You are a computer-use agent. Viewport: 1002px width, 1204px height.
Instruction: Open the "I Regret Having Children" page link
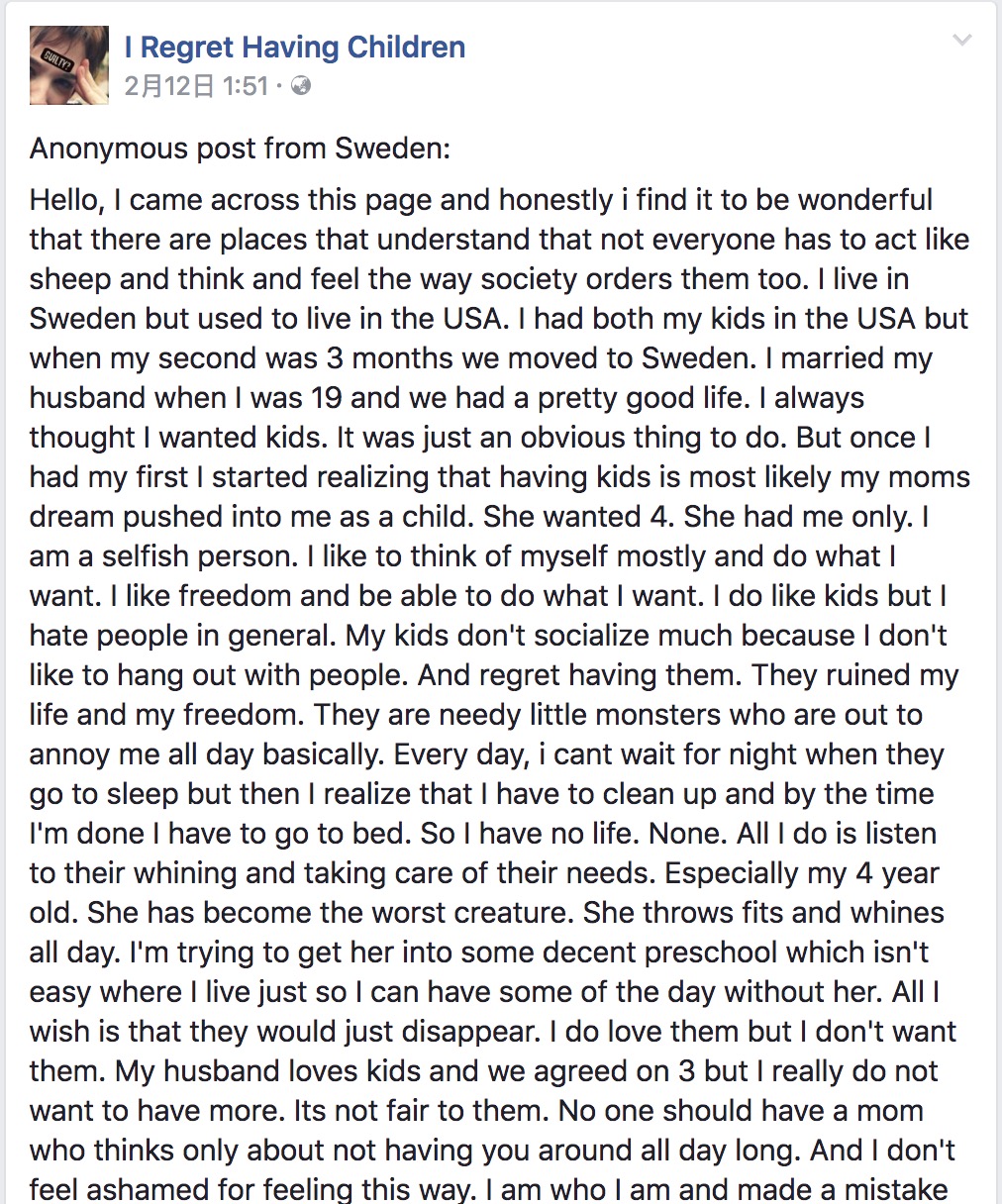295,47
